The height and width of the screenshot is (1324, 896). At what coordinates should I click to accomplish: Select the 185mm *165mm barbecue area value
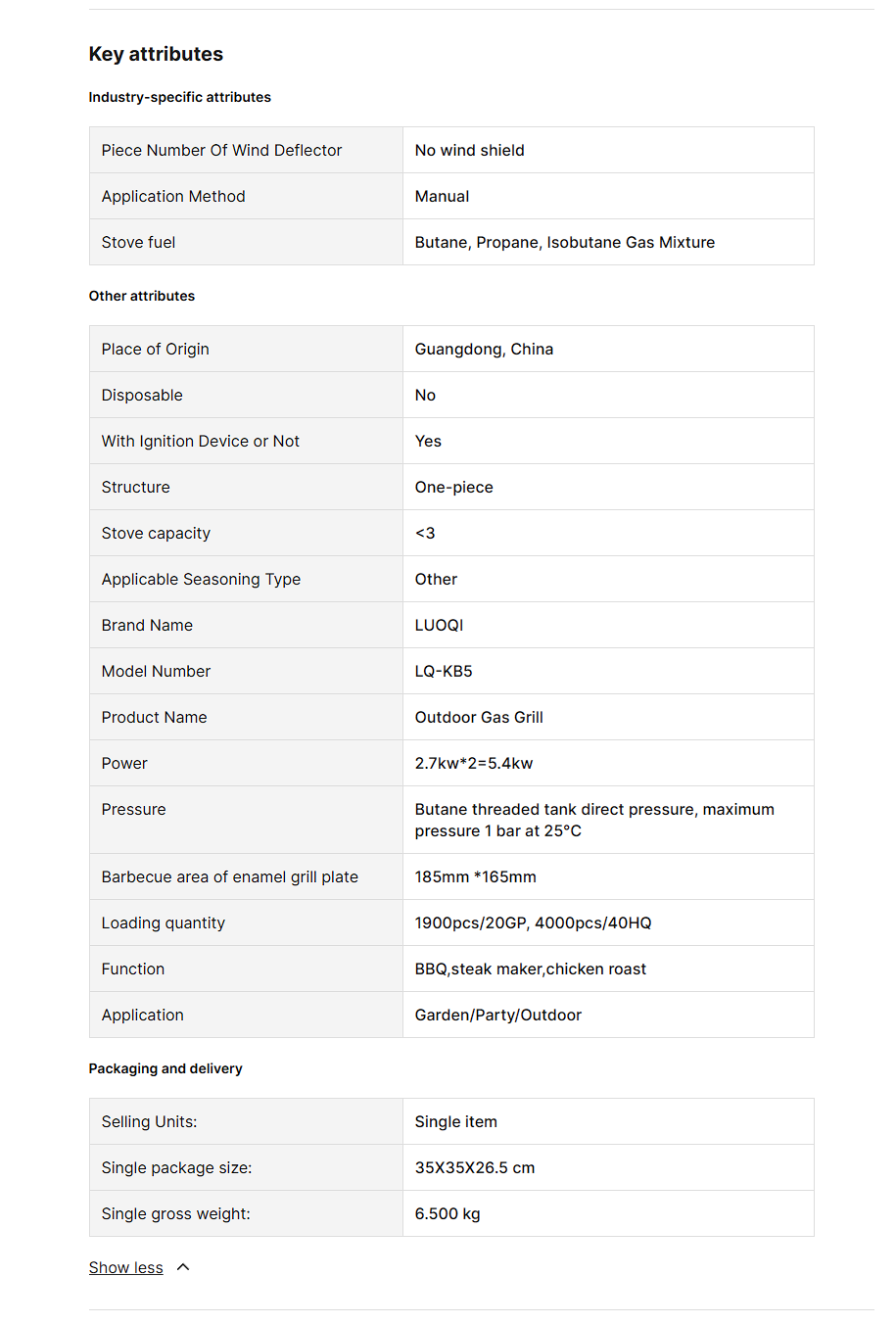coord(475,876)
